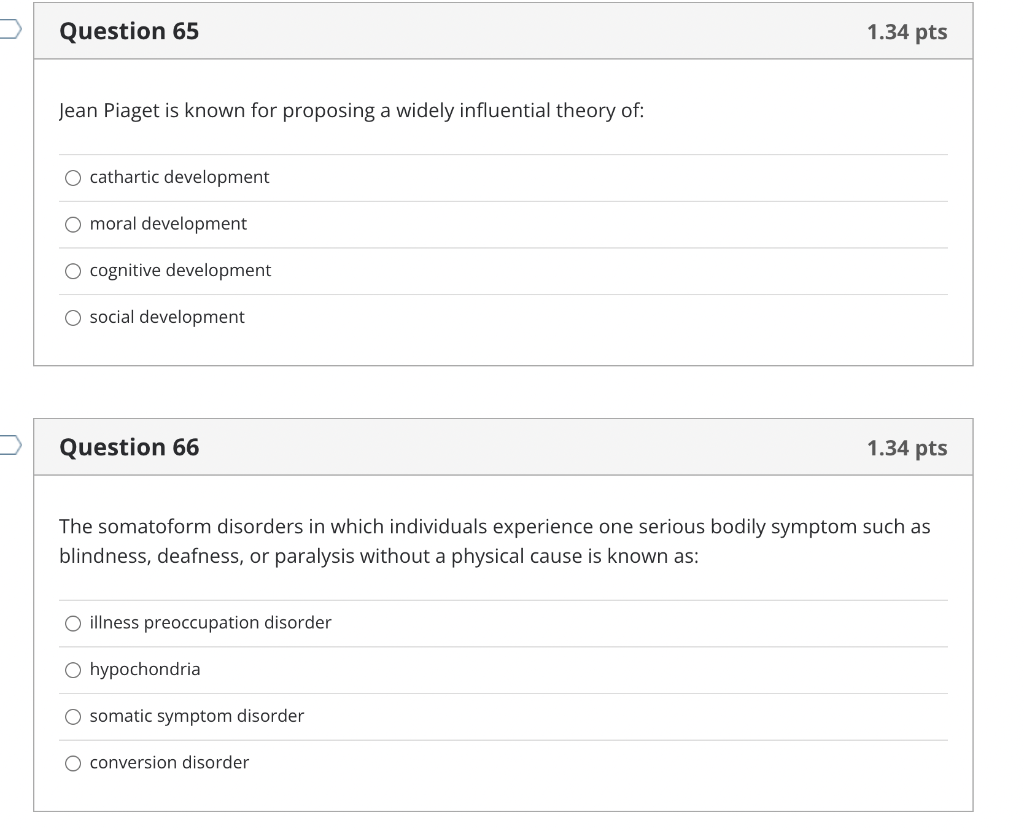Click the 'cognitive development' answer label text

(x=180, y=270)
